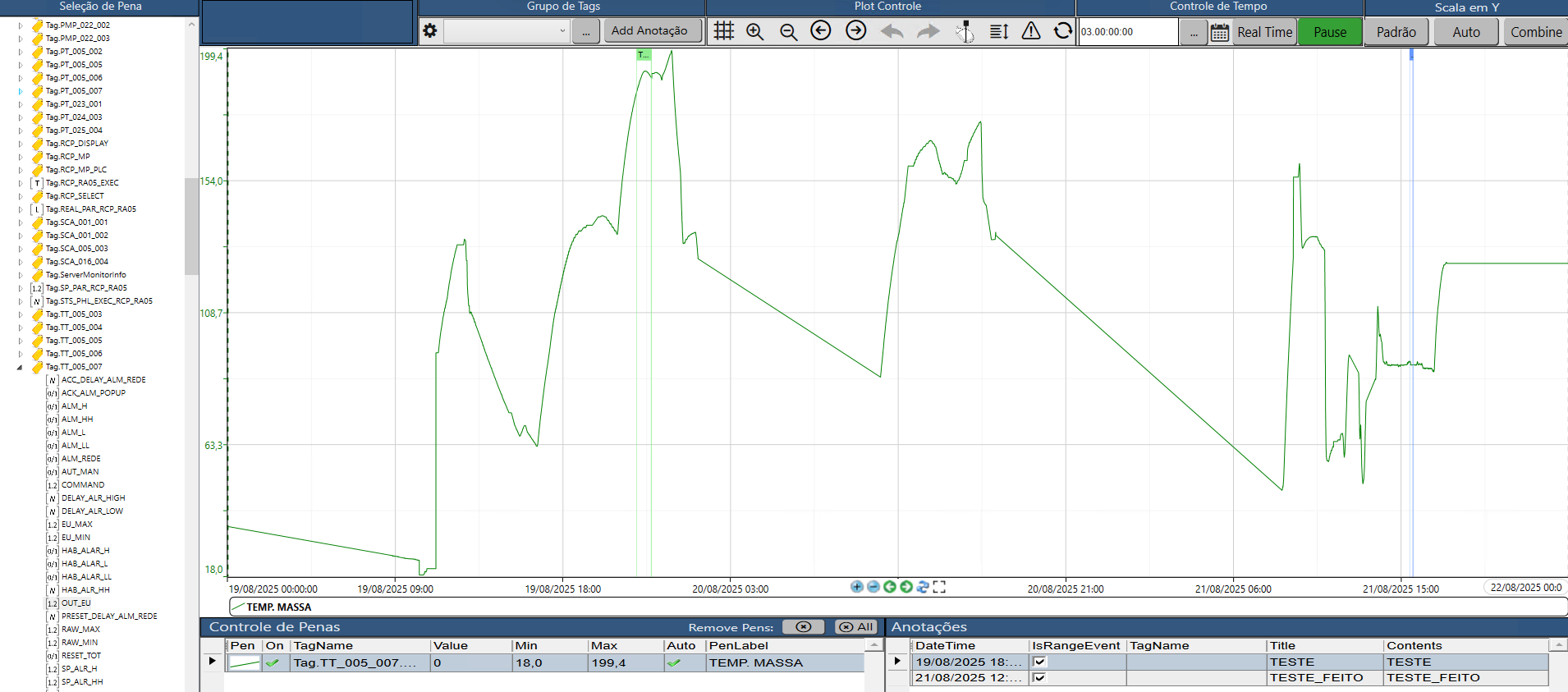Toggle IsRangeEvent checkbox for TESTE annotation

[x=1039, y=662]
